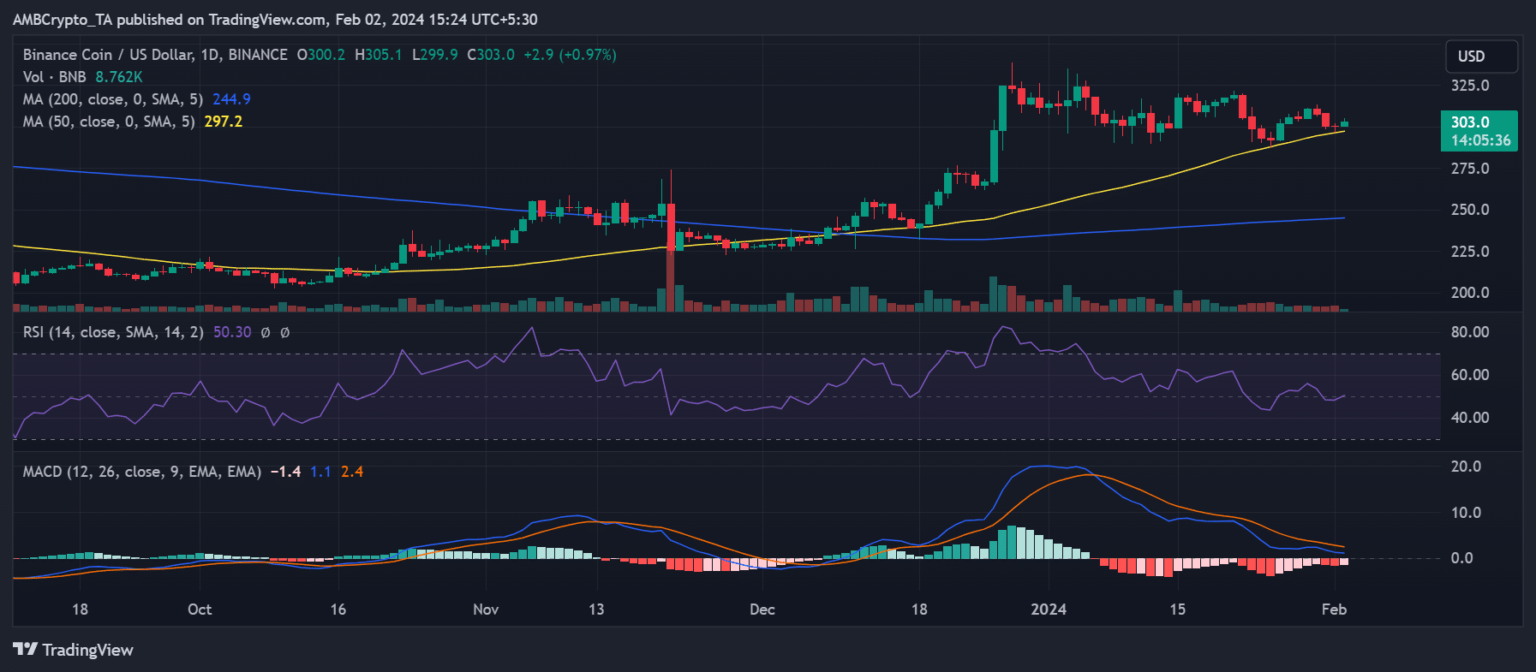This screenshot has width=1536, height=672.
Task: Click the Dec label on time axis
Action: click(763, 609)
